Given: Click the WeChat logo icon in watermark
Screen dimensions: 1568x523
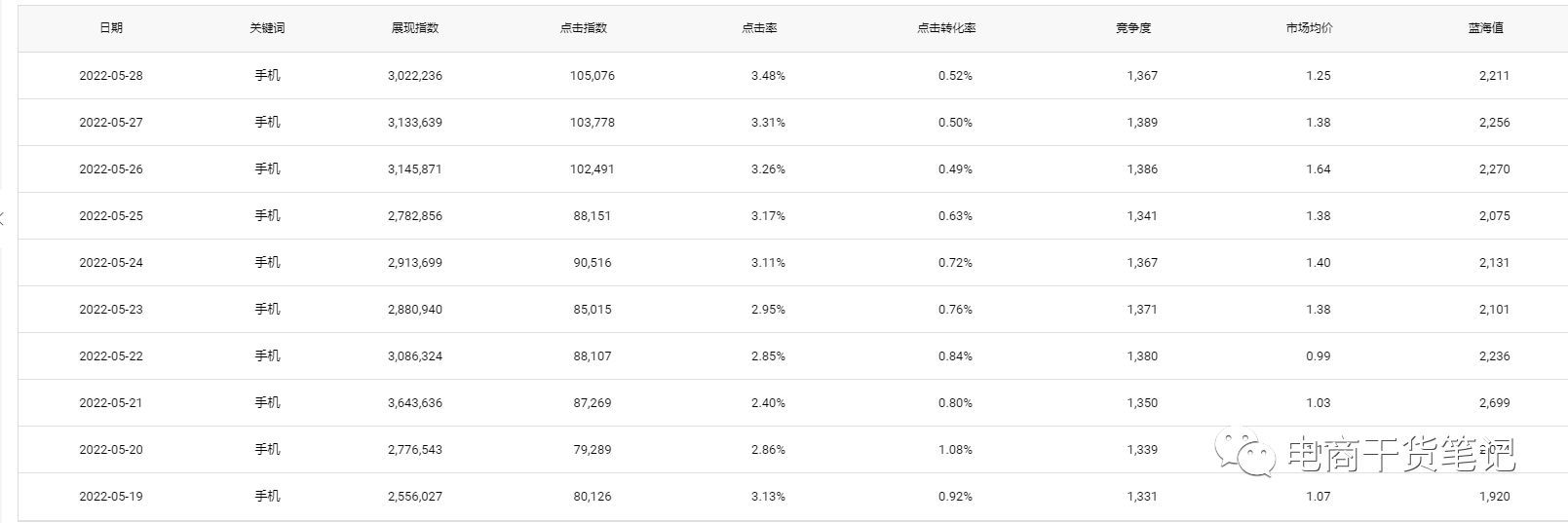Looking at the screenshot, I should click(x=1246, y=452).
